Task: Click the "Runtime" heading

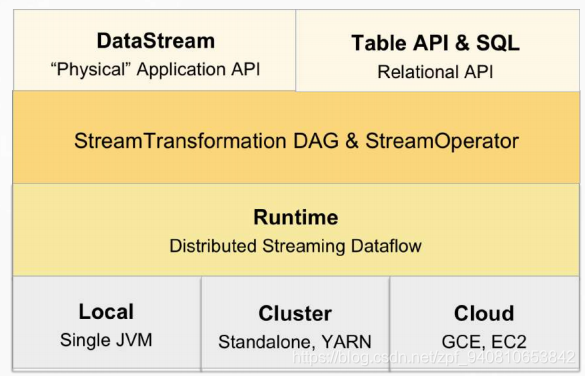Action: pyautogui.click(x=296, y=217)
